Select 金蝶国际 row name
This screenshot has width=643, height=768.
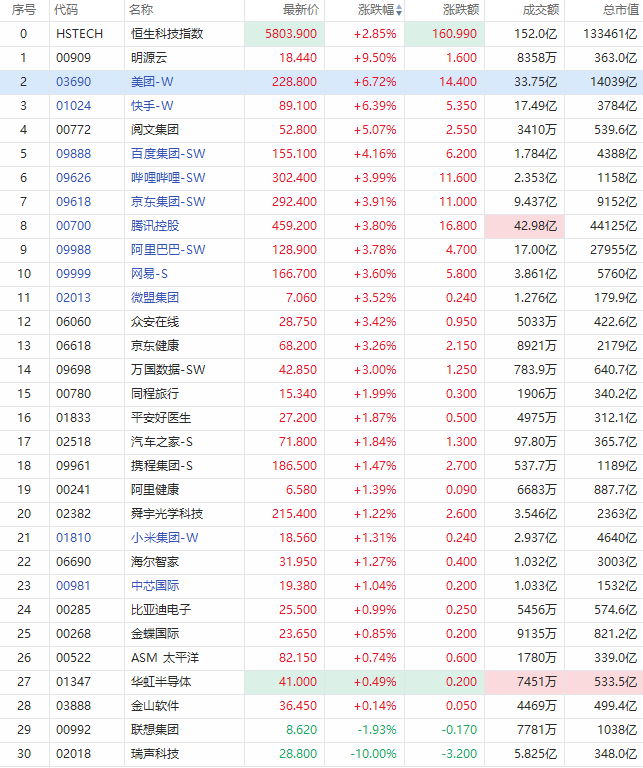(x=155, y=634)
